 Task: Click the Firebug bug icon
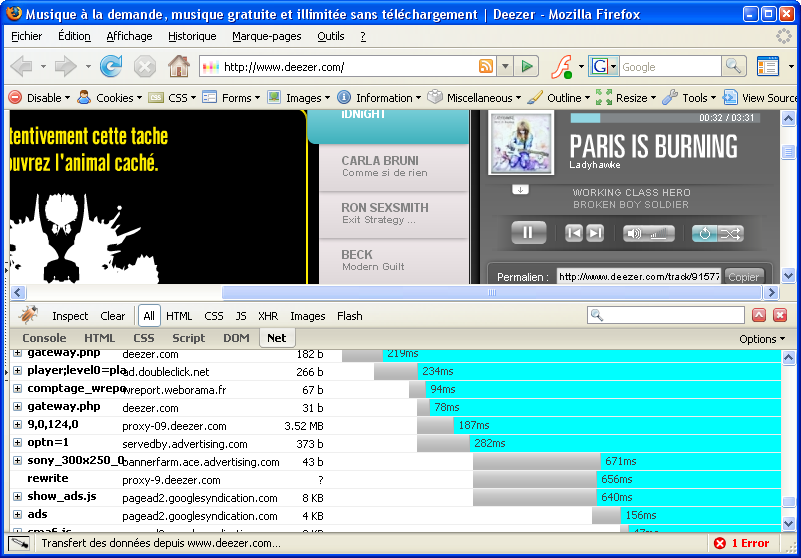[29, 315]
